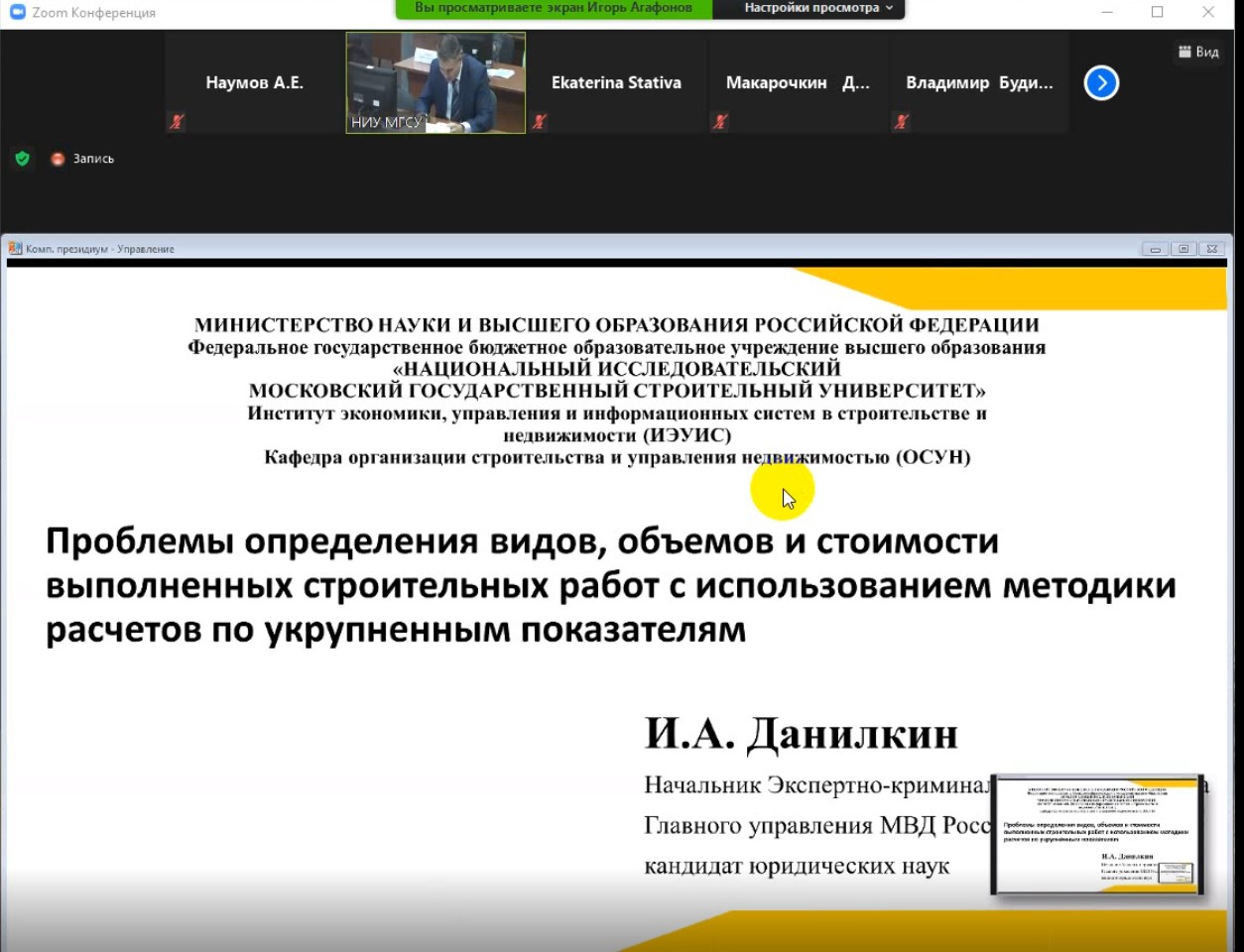The width and height of the screenshot is (1244, 952).
Task: Maximize the Zoom Конференция window
Action: click(x=1158, y=12)
